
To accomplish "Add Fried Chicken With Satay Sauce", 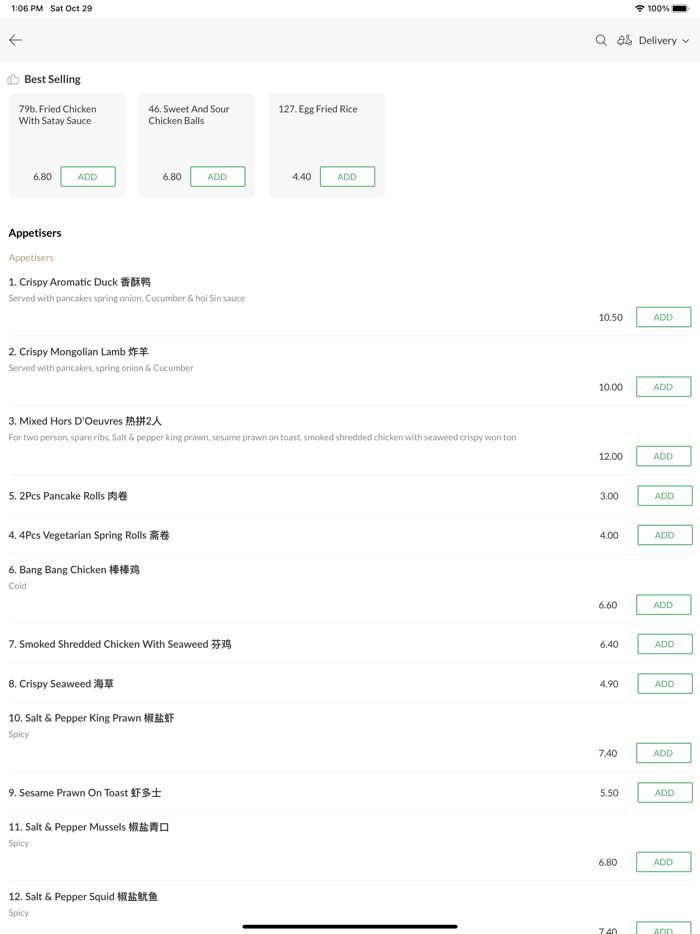I will [88, 177].
